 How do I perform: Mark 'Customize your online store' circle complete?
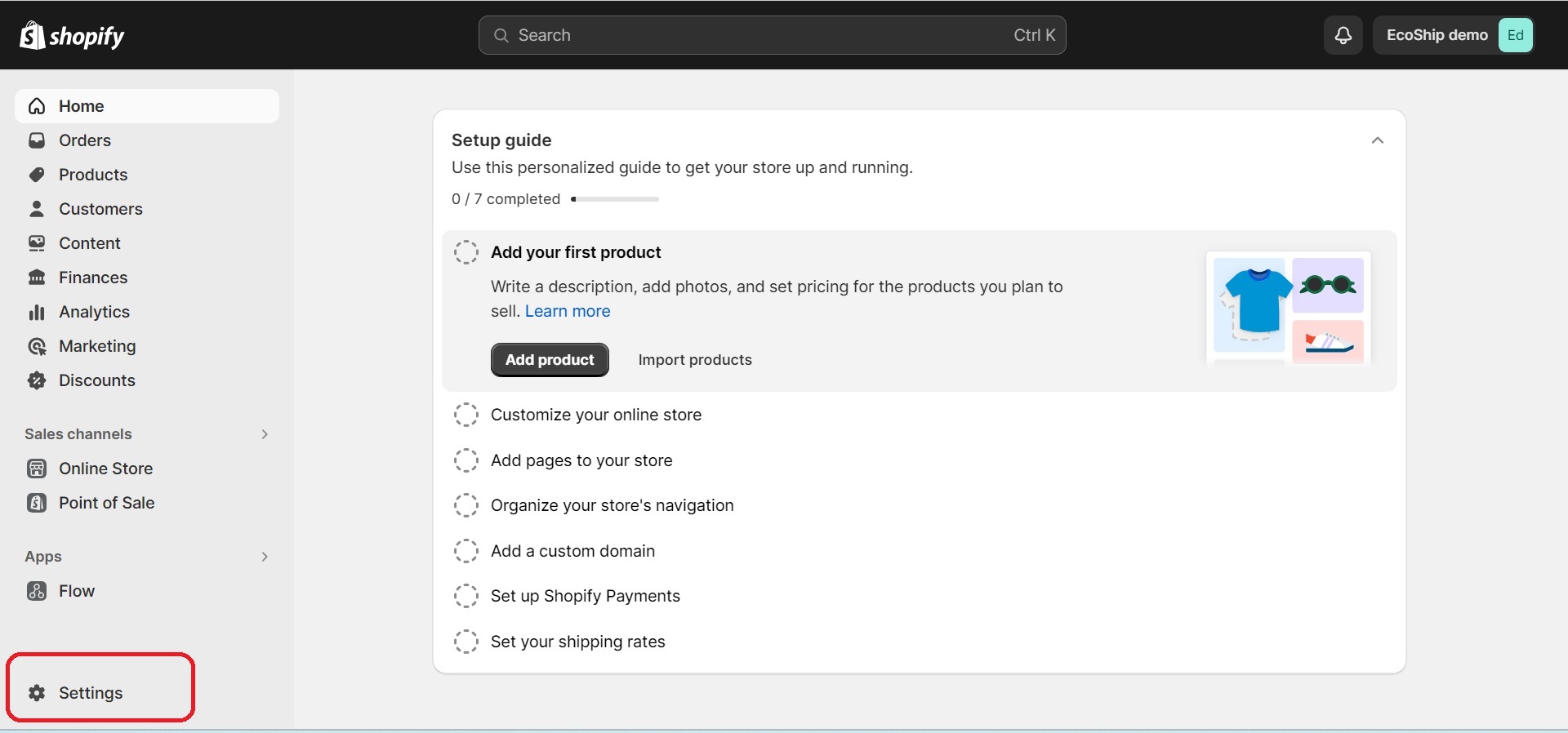click(466, 415)
